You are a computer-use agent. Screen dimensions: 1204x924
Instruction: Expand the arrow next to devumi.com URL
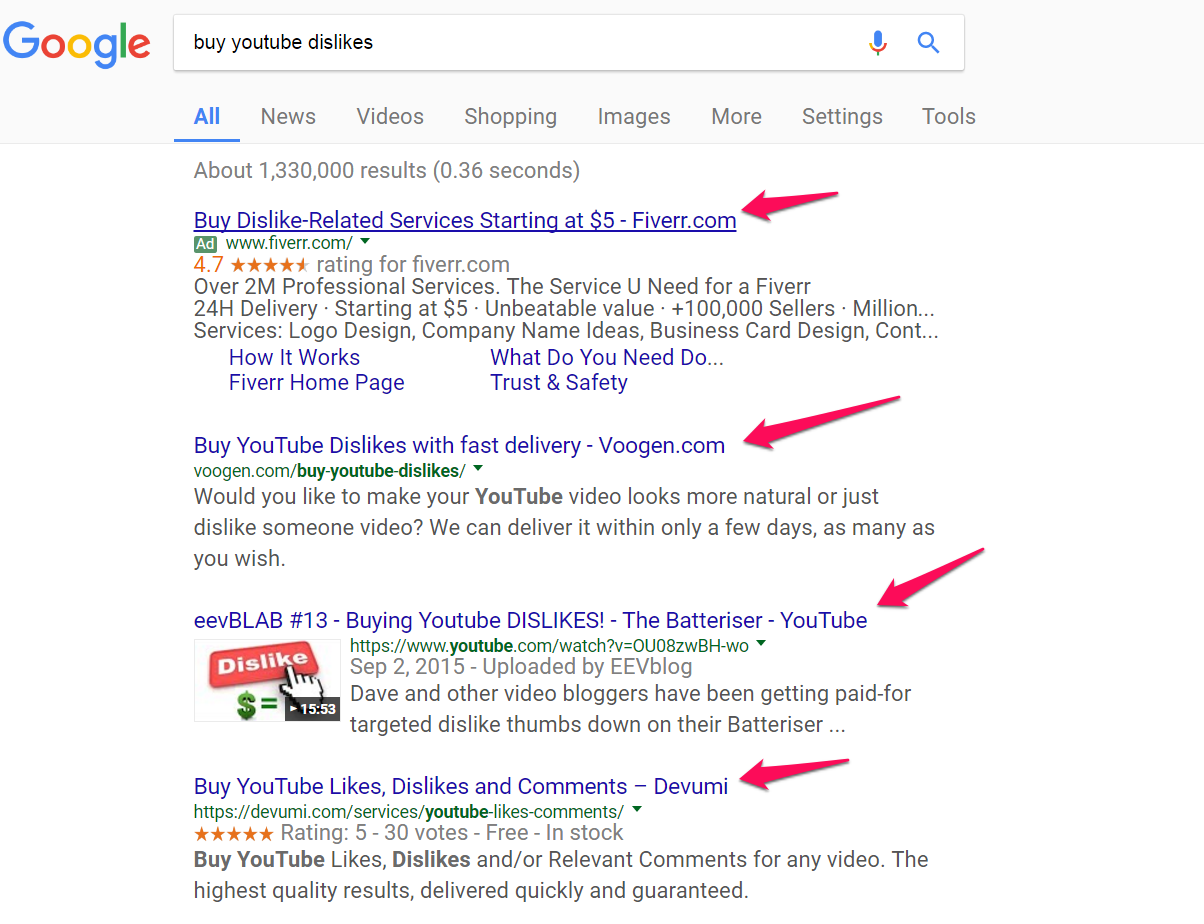[636, 810]
